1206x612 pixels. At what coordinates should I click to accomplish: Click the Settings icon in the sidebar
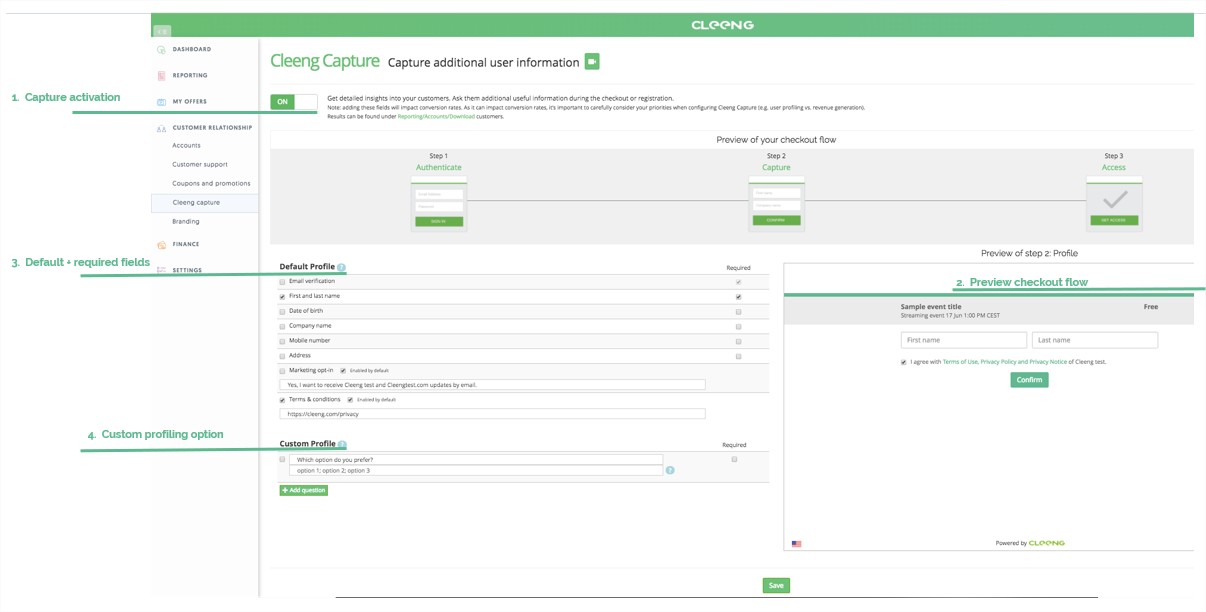pos(161,271)
